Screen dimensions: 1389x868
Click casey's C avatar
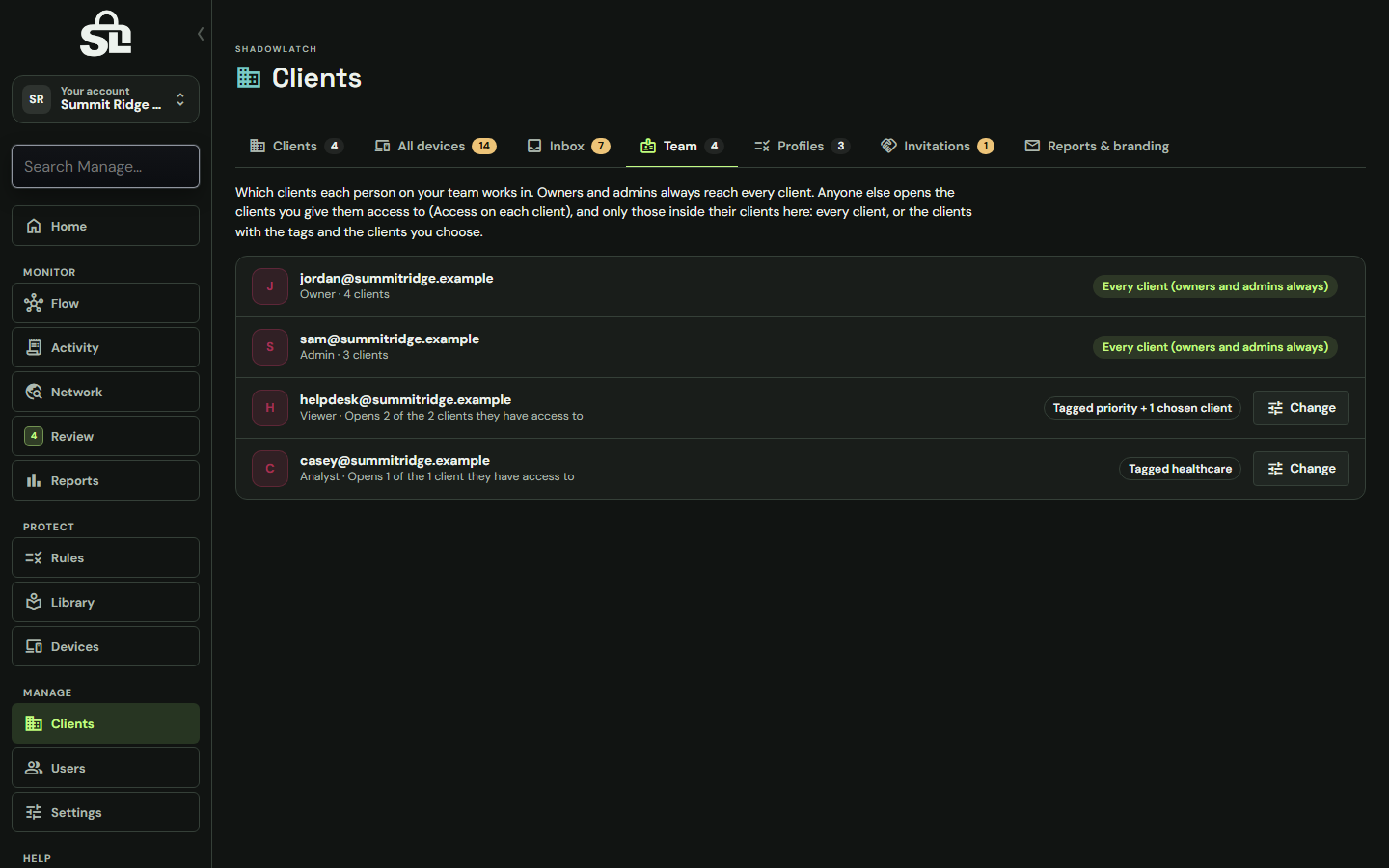point(270,469)
